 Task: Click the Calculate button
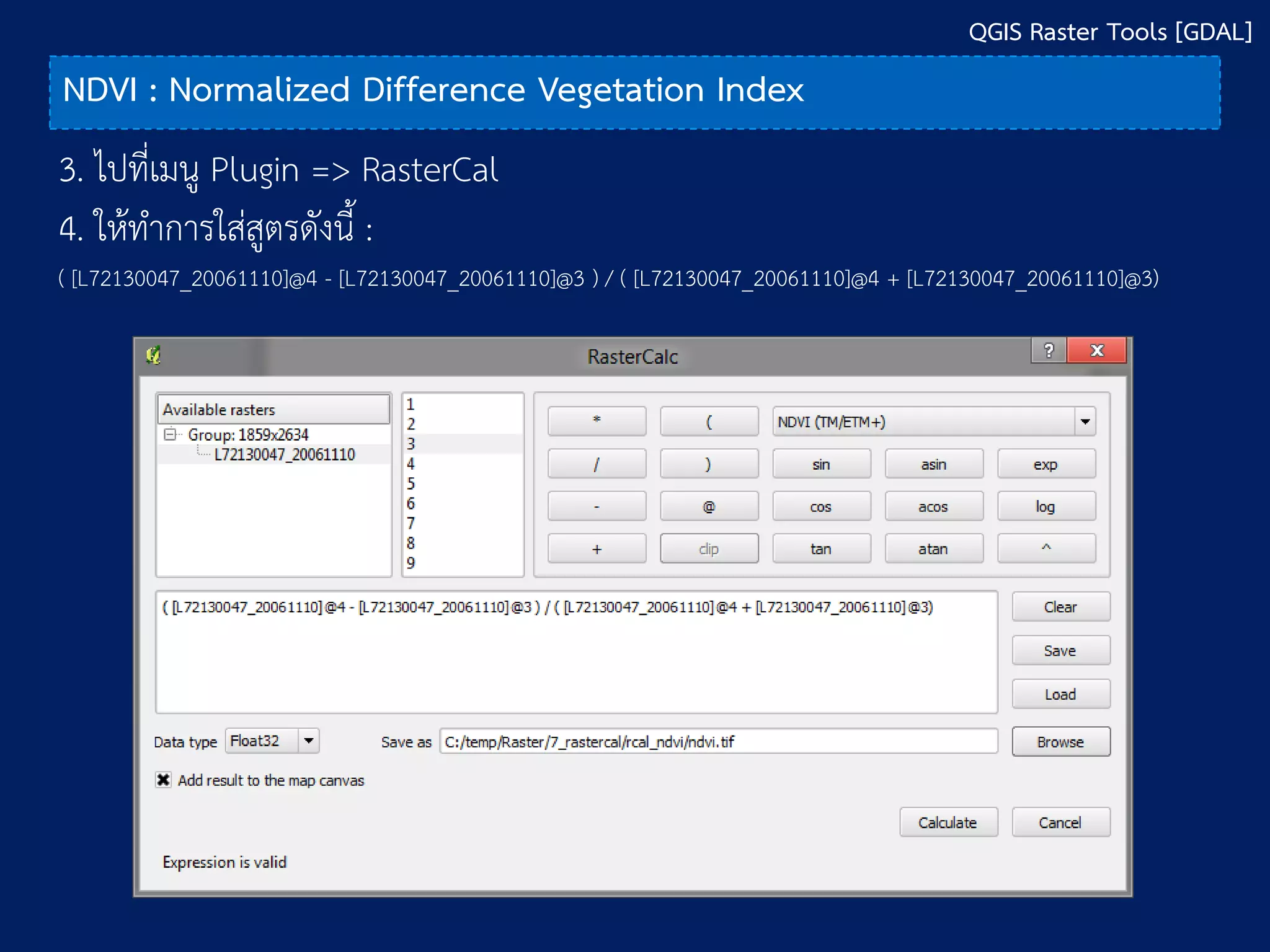coord(948,822)
